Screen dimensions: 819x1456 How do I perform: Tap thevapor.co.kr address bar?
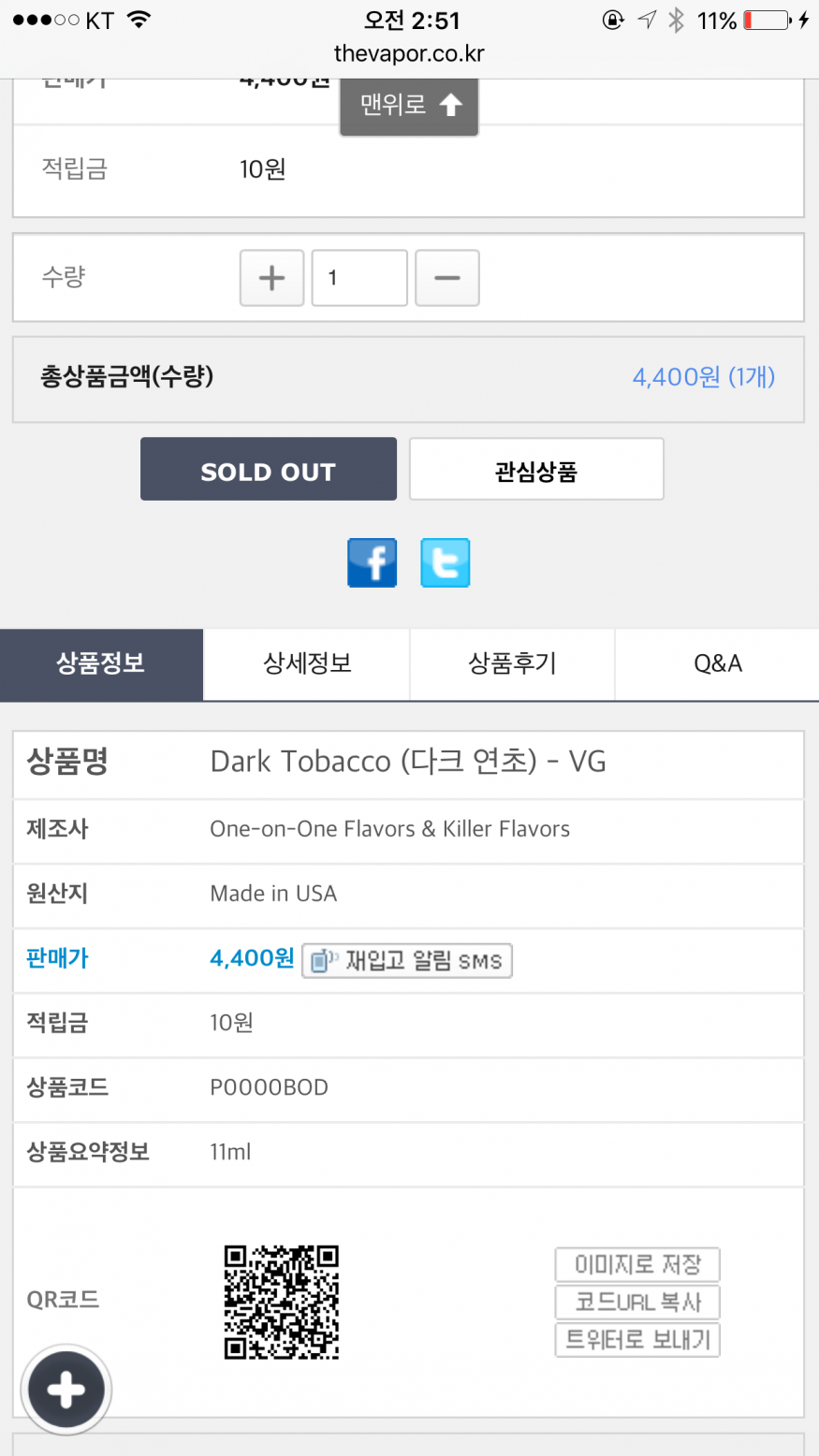pos(409,54)
